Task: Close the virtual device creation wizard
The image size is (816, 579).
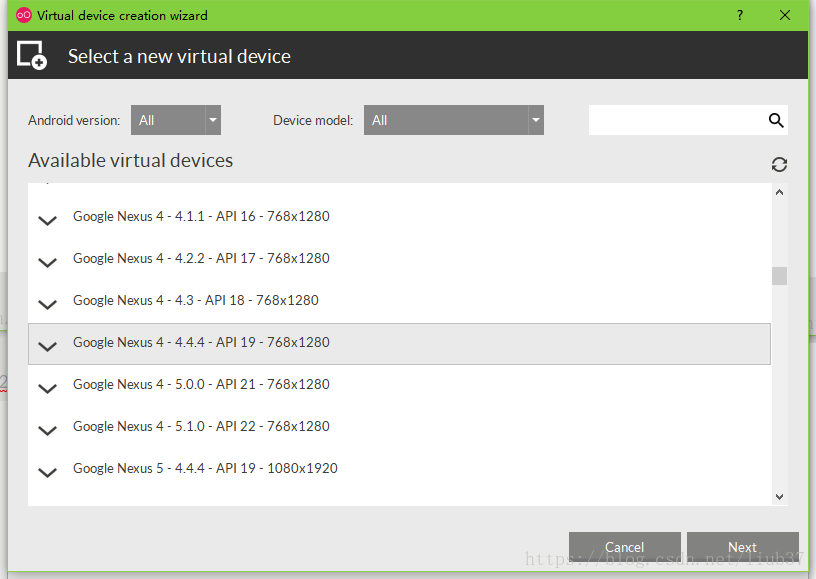Action: [785, 15]
